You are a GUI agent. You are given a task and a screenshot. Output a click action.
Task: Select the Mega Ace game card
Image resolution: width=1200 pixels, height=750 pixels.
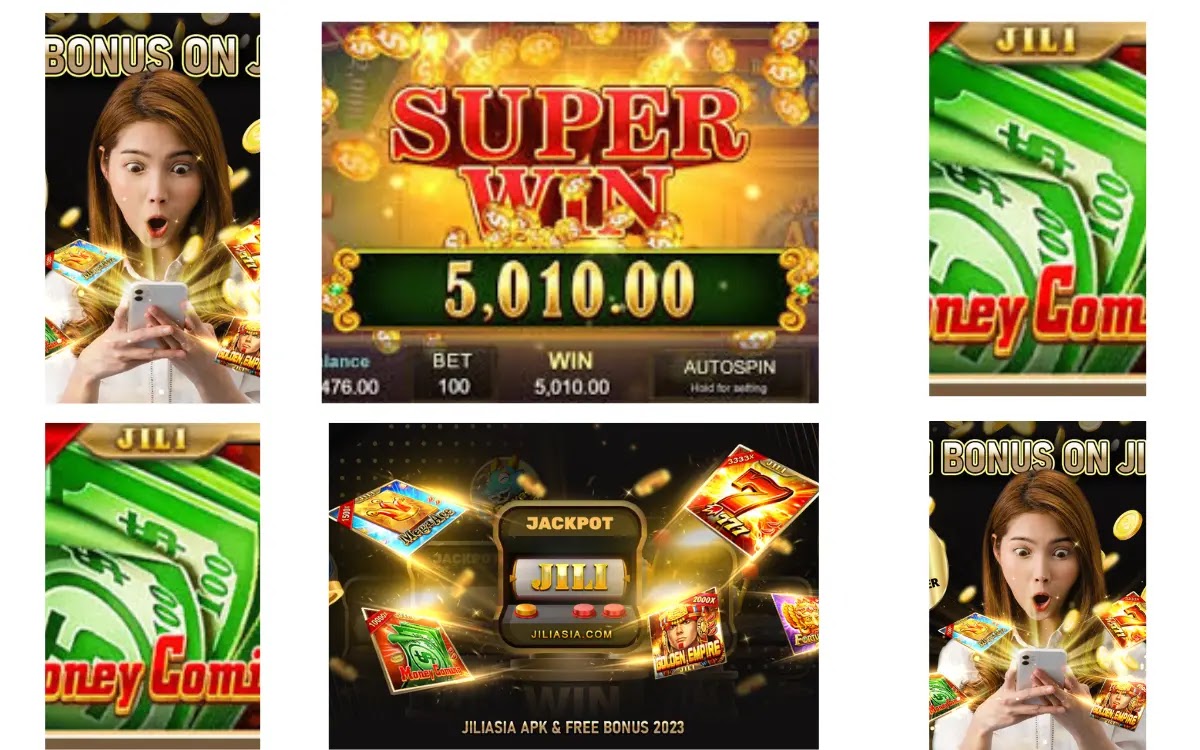tap(398, 516)
